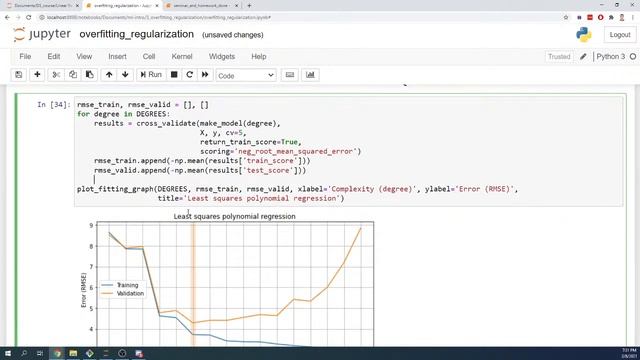This screenshot has height=360, width=640.
Task: Click the Python 3 kernel name
Action: click(610, 56)
